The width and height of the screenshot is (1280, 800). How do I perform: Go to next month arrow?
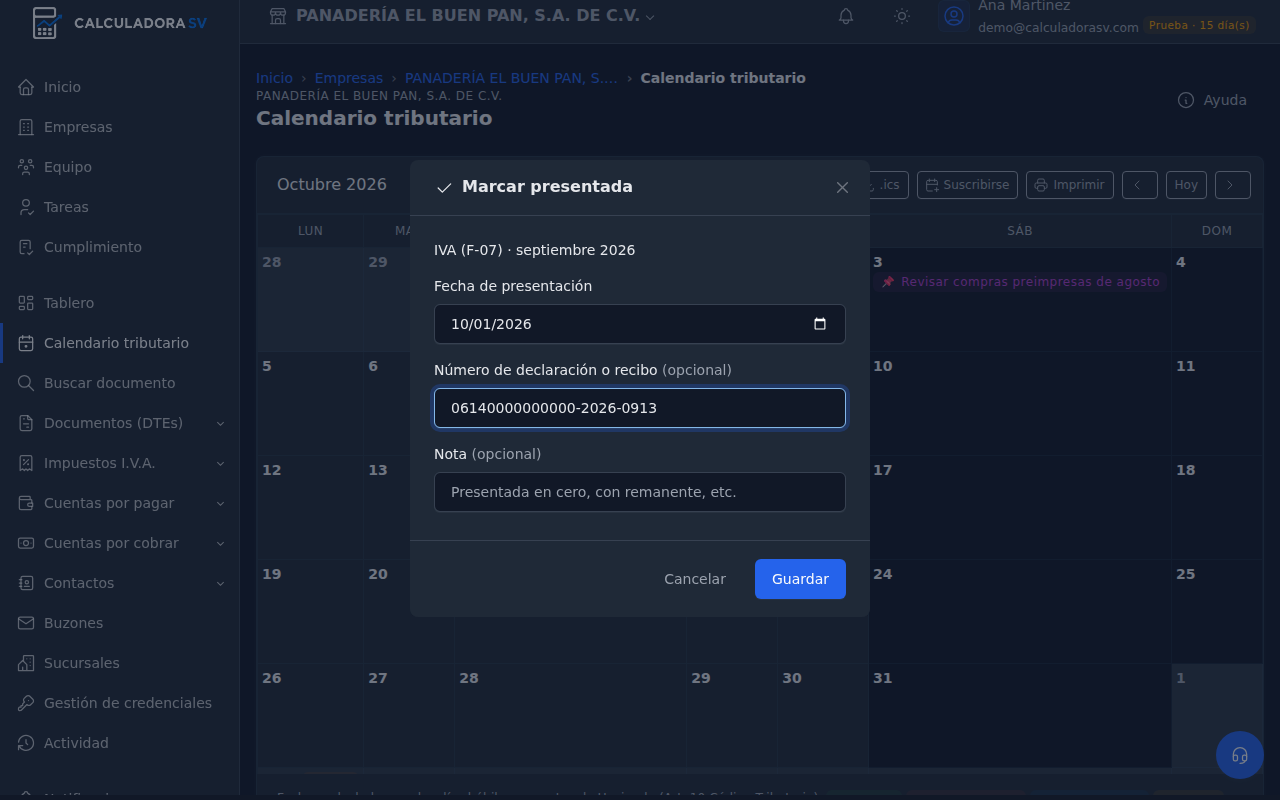[x=1232, y=185]
